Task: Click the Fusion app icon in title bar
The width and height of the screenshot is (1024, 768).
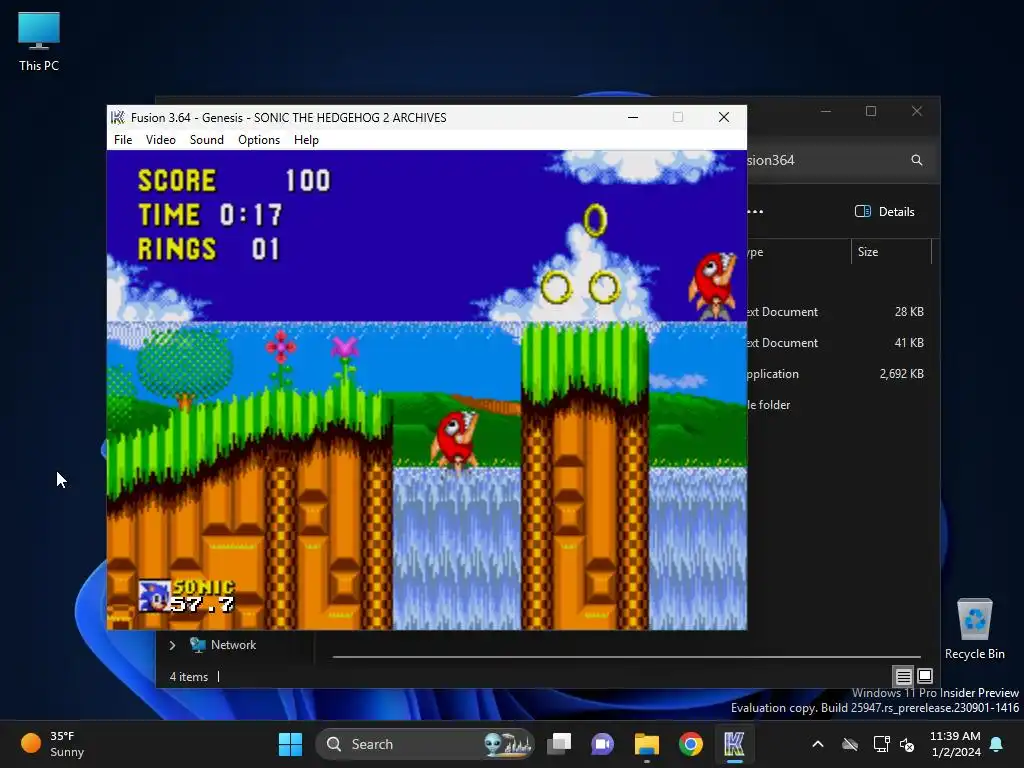Action: tap(118, 118)
